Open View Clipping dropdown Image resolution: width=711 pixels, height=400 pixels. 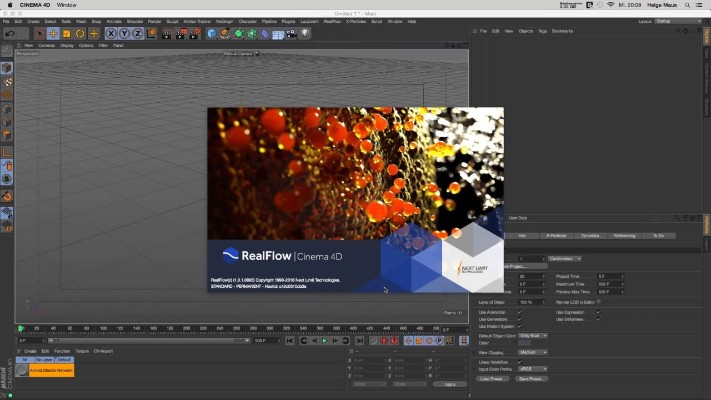[x=533, y=352]
